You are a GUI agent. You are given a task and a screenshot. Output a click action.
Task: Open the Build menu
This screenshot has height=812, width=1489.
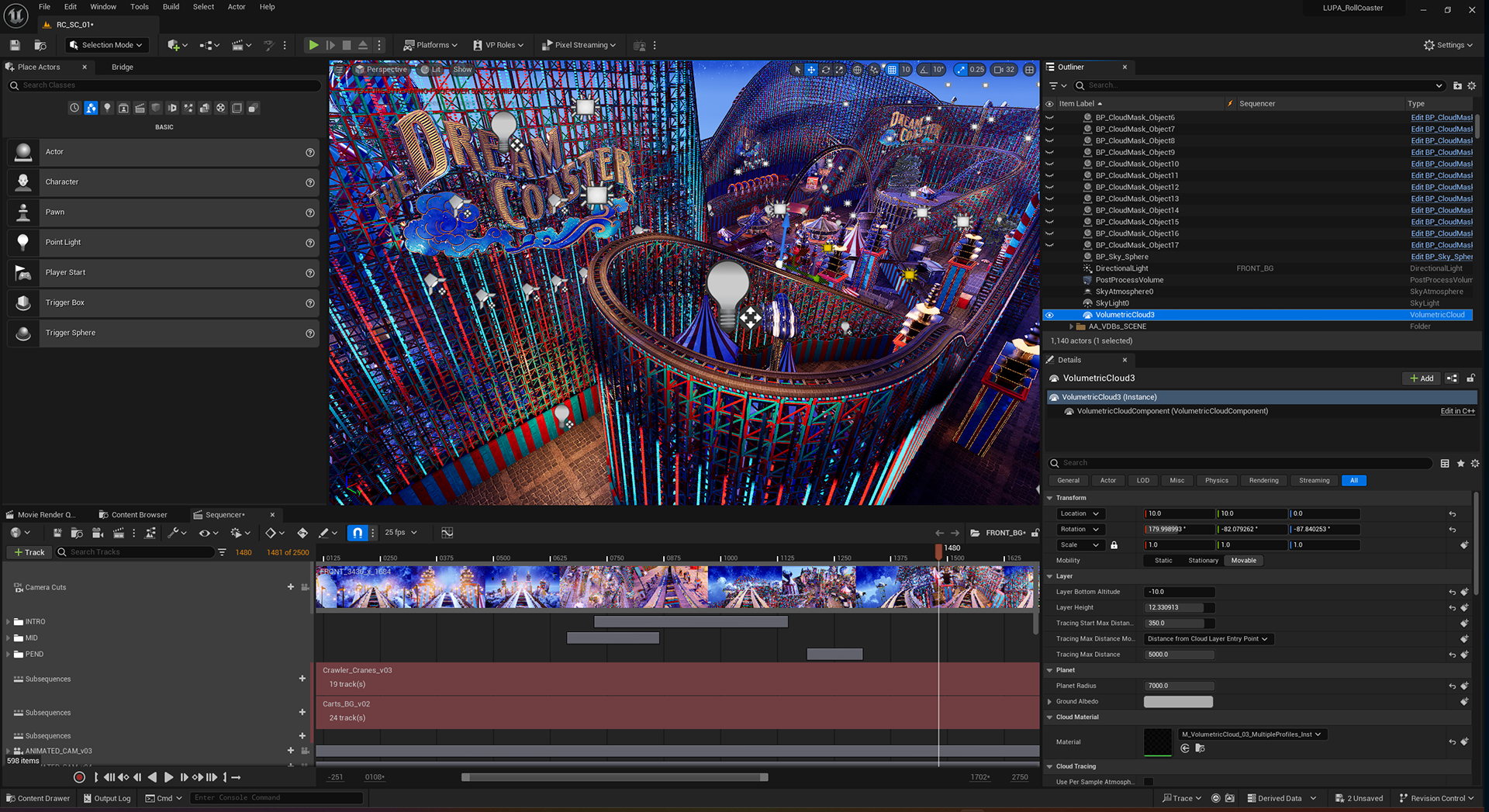171,7
